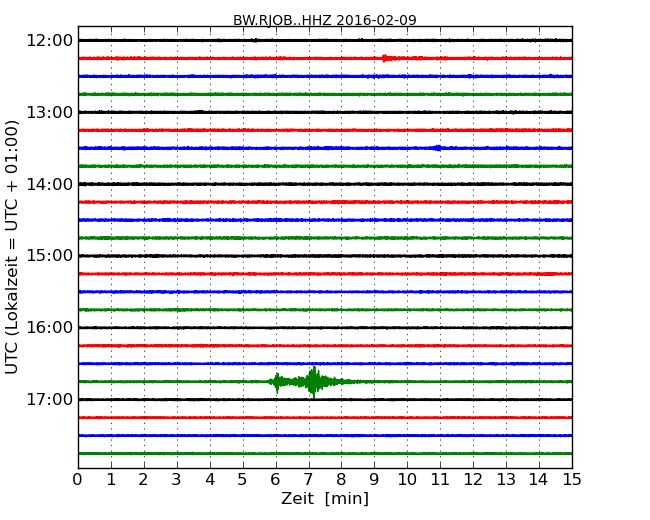
Task: Click the small red burst on 12:15 trace
Action: click(385, 58)
